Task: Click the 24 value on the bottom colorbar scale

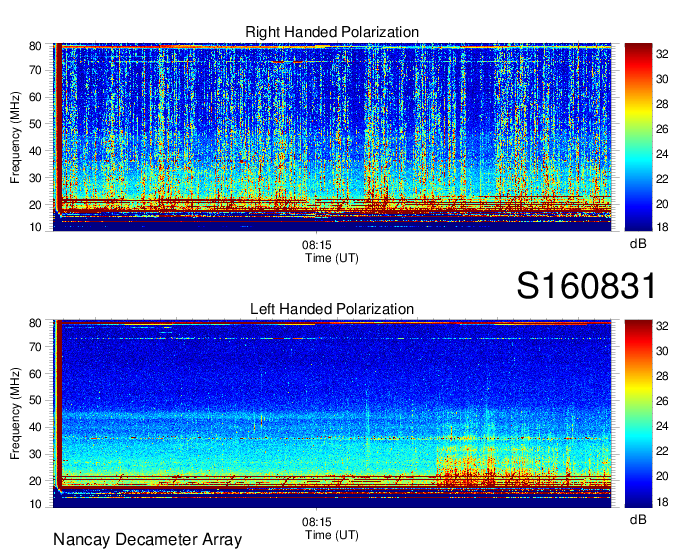Action: click(662, 426)
